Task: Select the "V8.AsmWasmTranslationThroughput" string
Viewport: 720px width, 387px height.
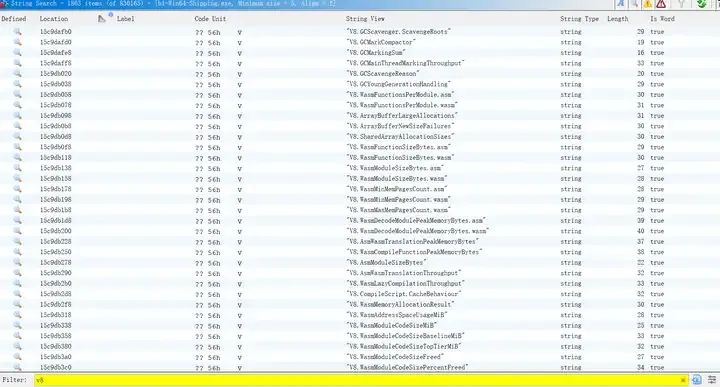Action: (x=404, y=273)
